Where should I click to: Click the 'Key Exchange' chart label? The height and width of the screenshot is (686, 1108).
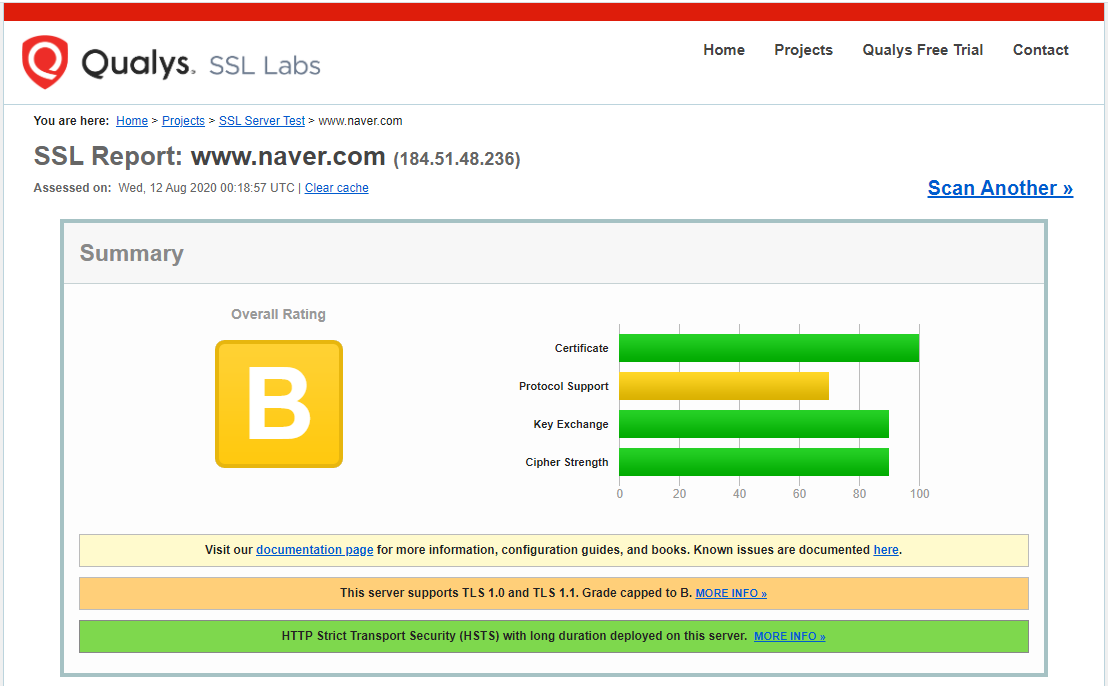(571, 425)
